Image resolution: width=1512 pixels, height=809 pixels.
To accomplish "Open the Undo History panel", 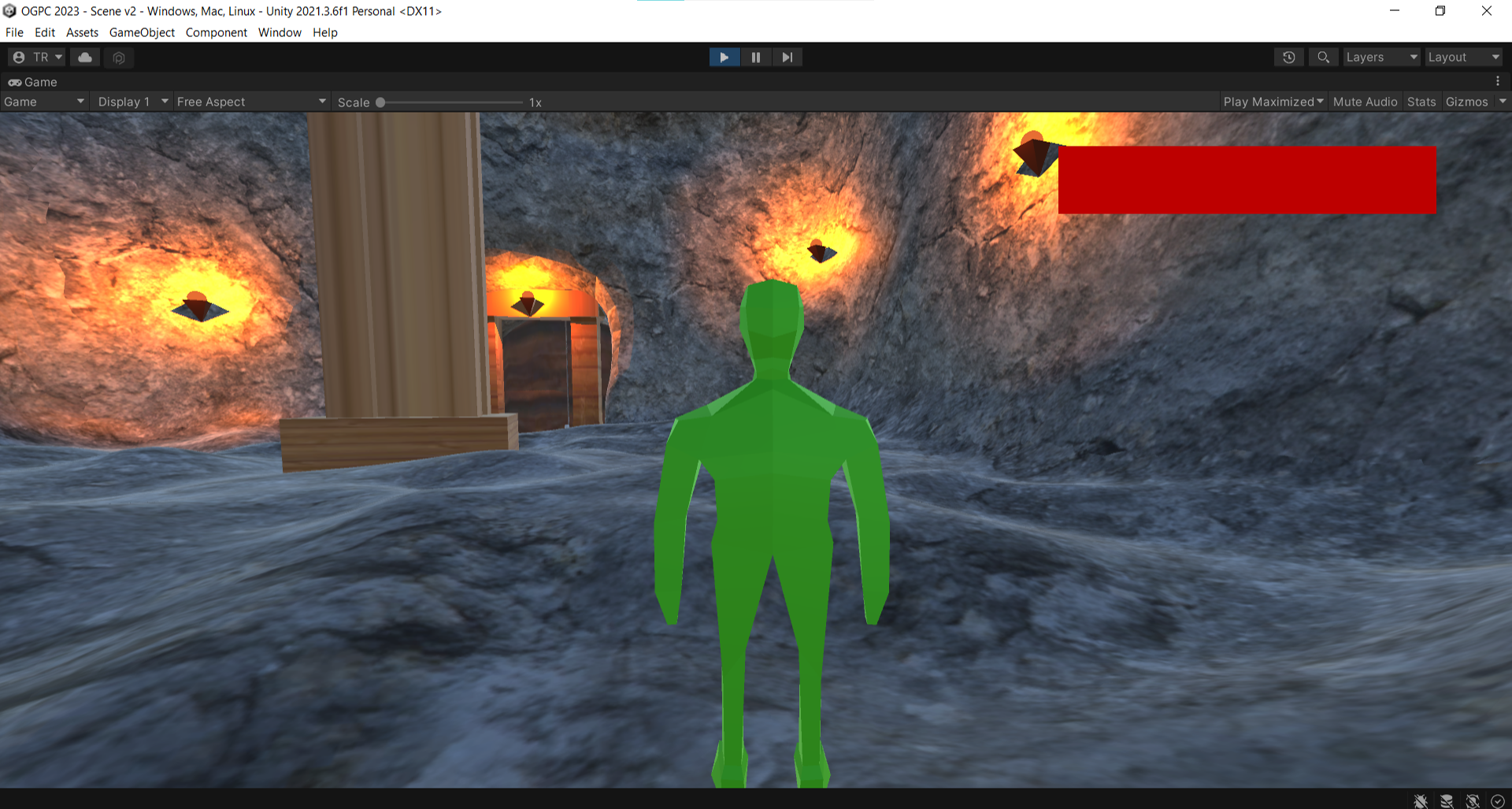I will (x=1288, y=57).
